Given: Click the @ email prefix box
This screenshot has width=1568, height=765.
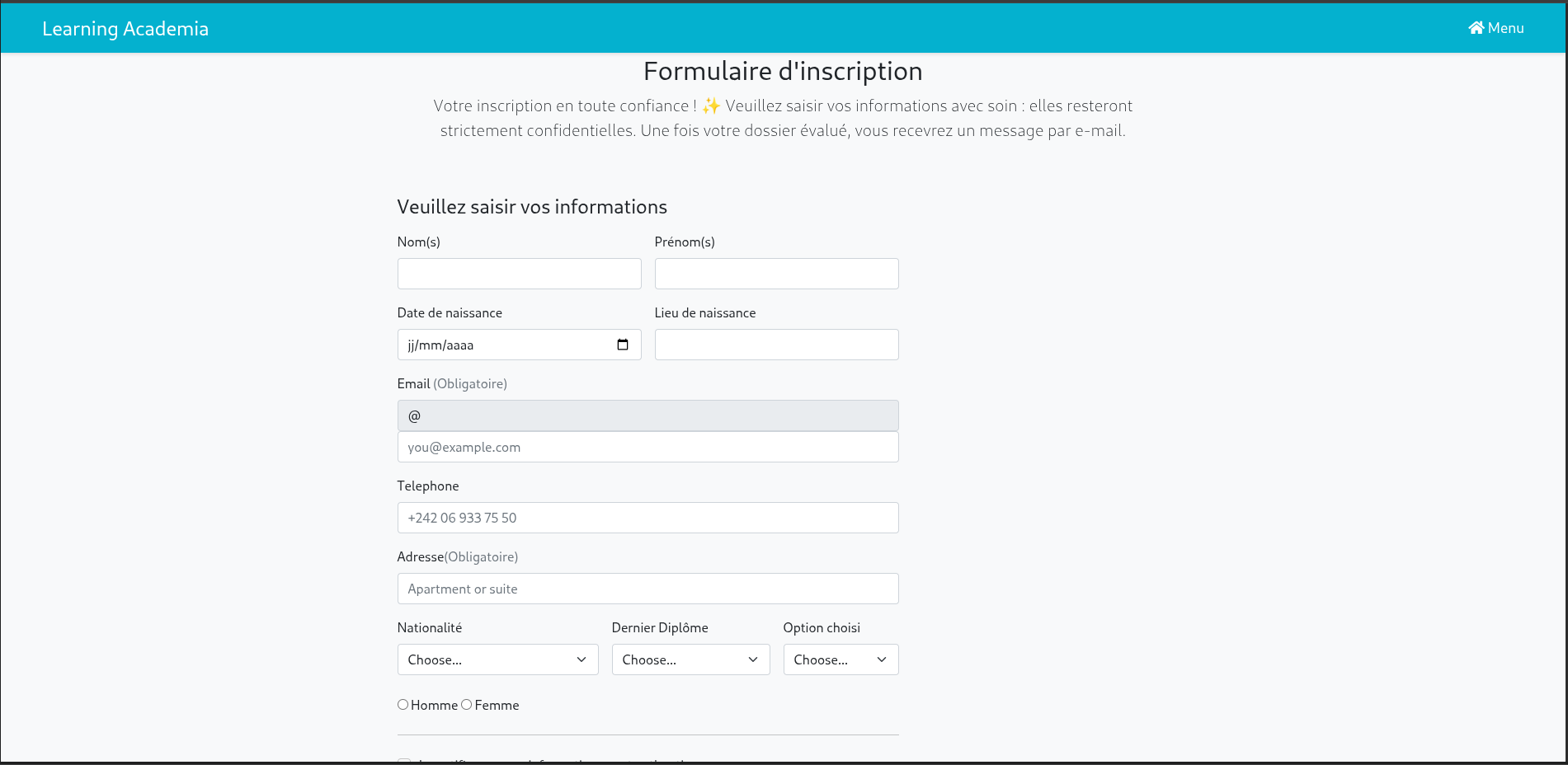Looking at the screenshot, I should [647, 415].
